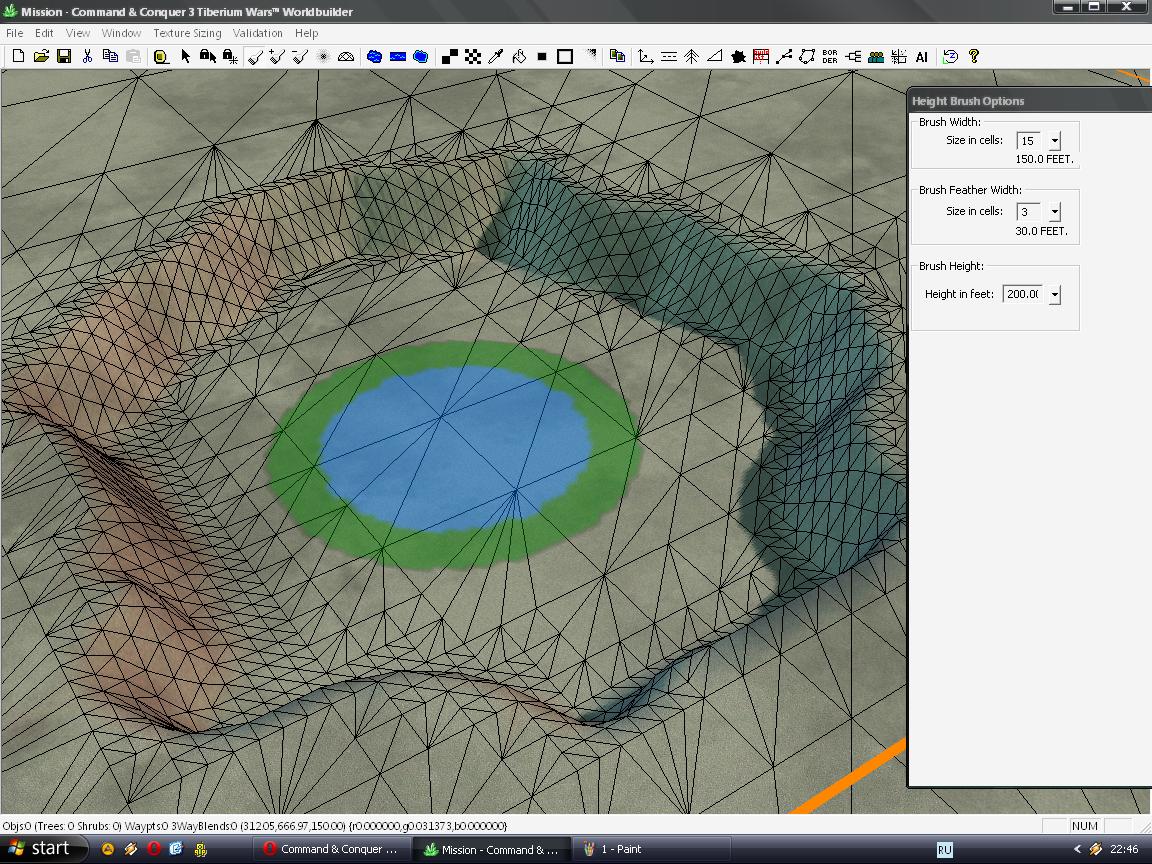Open the View menu
Image resolution: width=1152 pixels, height=864 pixels.
(78, 33)
